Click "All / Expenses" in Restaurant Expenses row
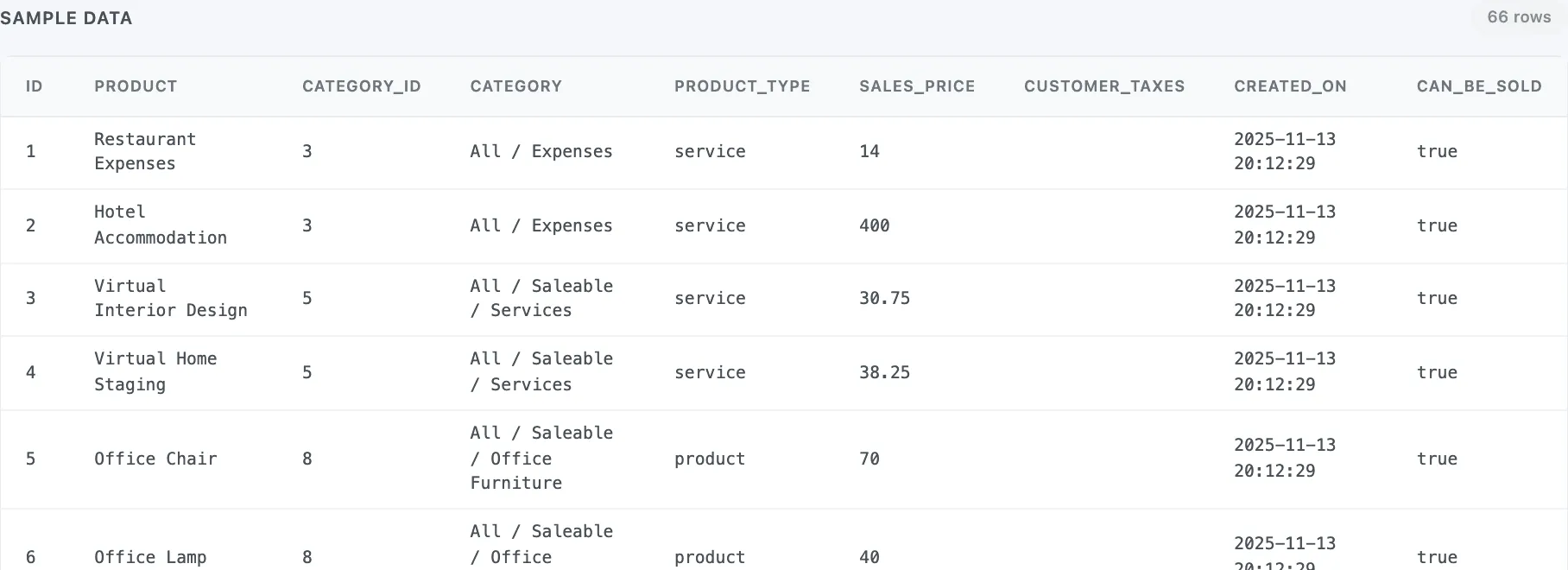This screenshot has height=570, width=1568. click(x=541, y=151)
